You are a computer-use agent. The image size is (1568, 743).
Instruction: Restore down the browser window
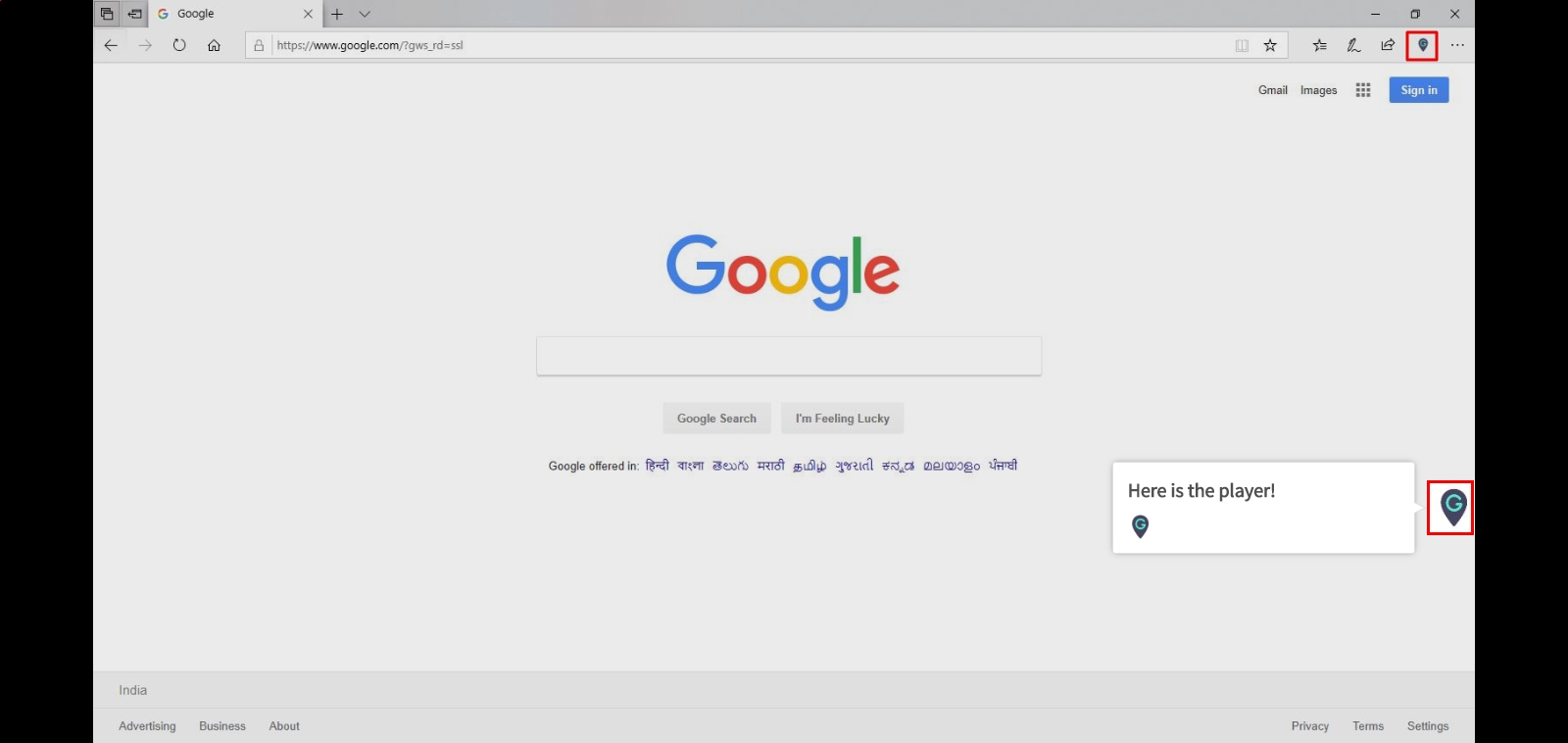tap(1415, 14)
